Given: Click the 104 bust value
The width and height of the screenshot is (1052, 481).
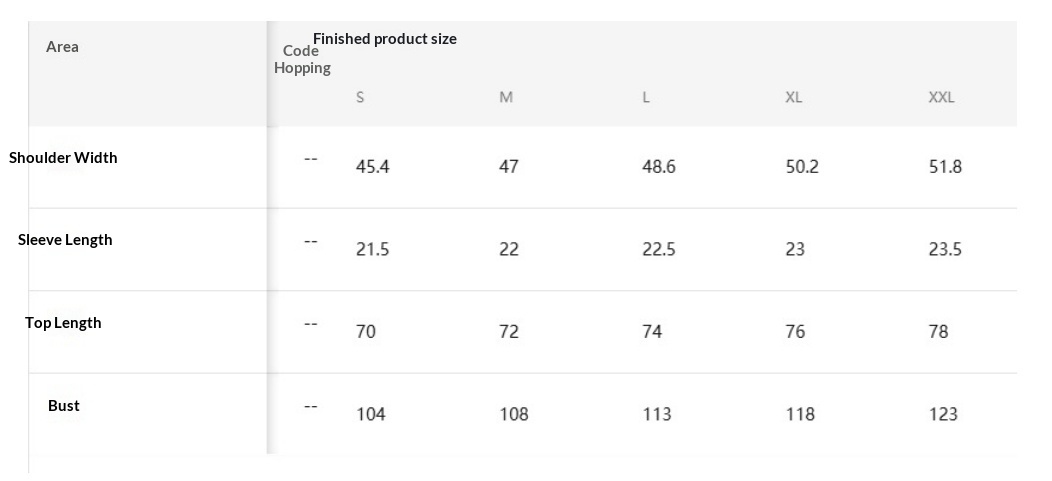Looking at the screenshot, I should 370,414.
